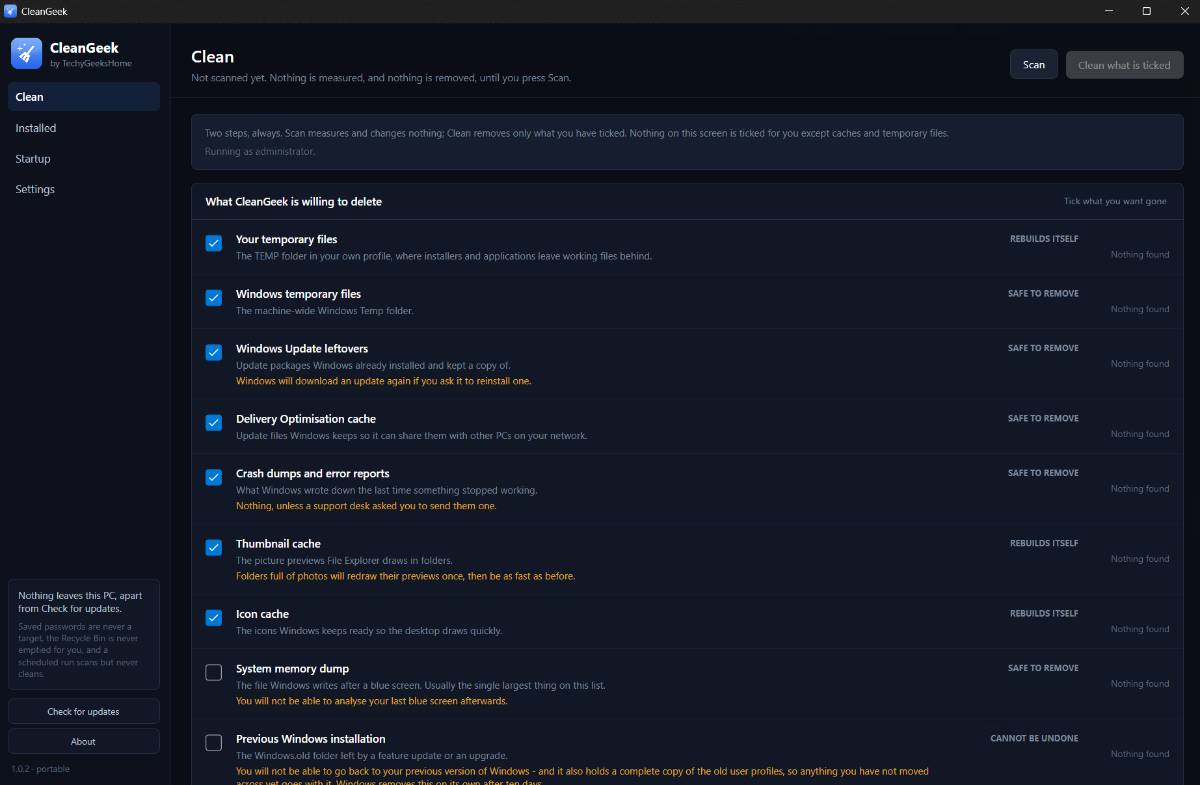Click the CleanGeek broom logo icon in sidebar
The height and width of the screenshot is (785, 1200).
pyautogui.click(x=26, y=53)
